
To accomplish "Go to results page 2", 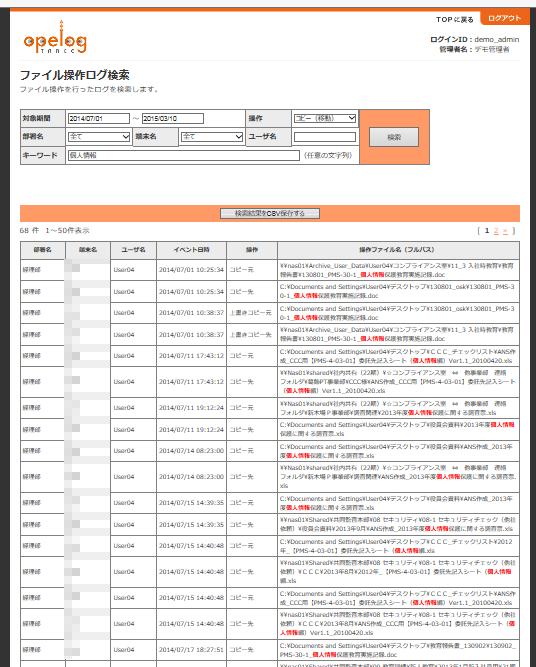I will (x=496, y=231).
